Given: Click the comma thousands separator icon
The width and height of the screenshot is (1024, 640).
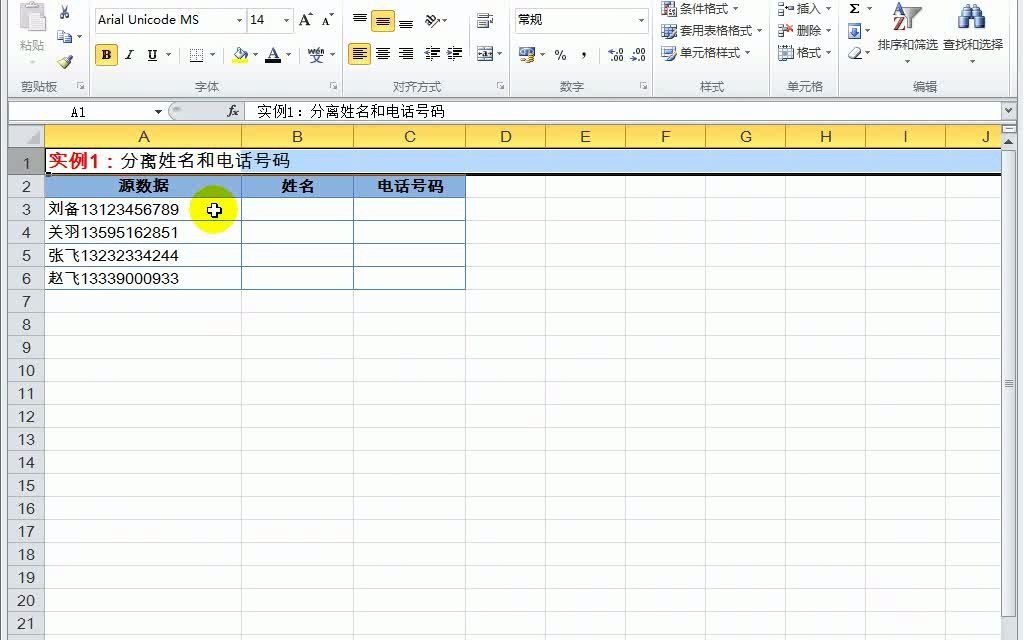Looking at the screenshot, I should point(583,55).
